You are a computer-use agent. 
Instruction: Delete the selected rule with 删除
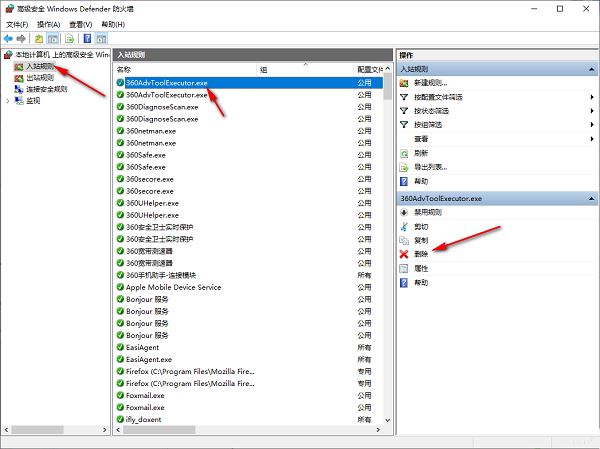coord(421,255)
